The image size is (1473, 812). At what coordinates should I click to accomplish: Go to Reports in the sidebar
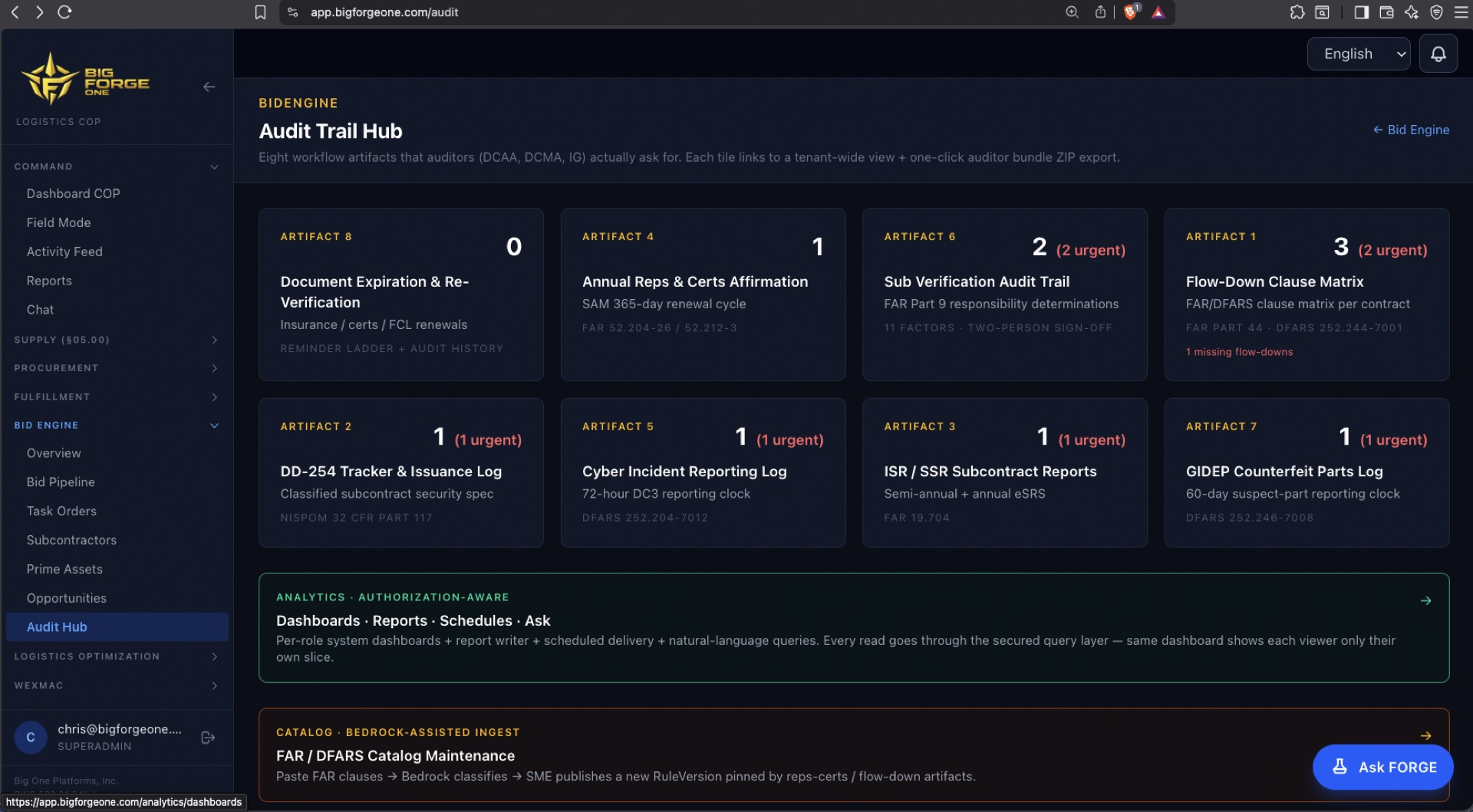pos(117,281)
